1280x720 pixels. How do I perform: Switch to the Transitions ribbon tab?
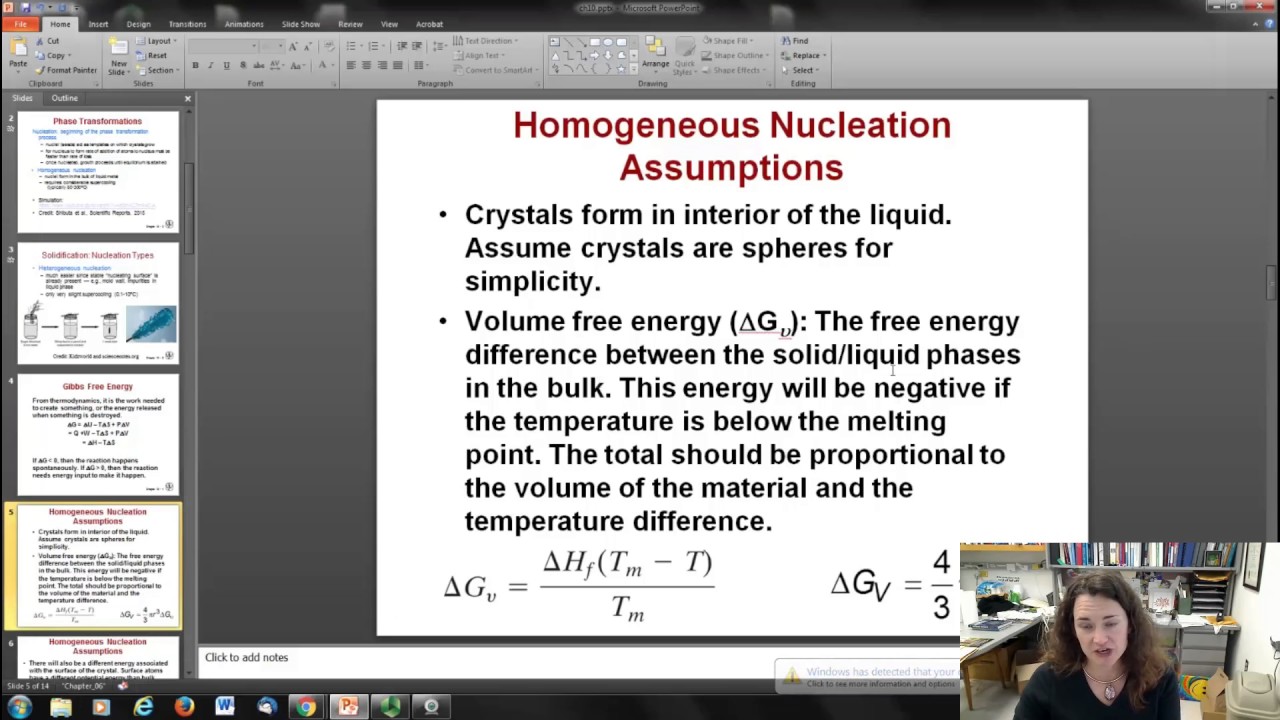pos(187,24)
